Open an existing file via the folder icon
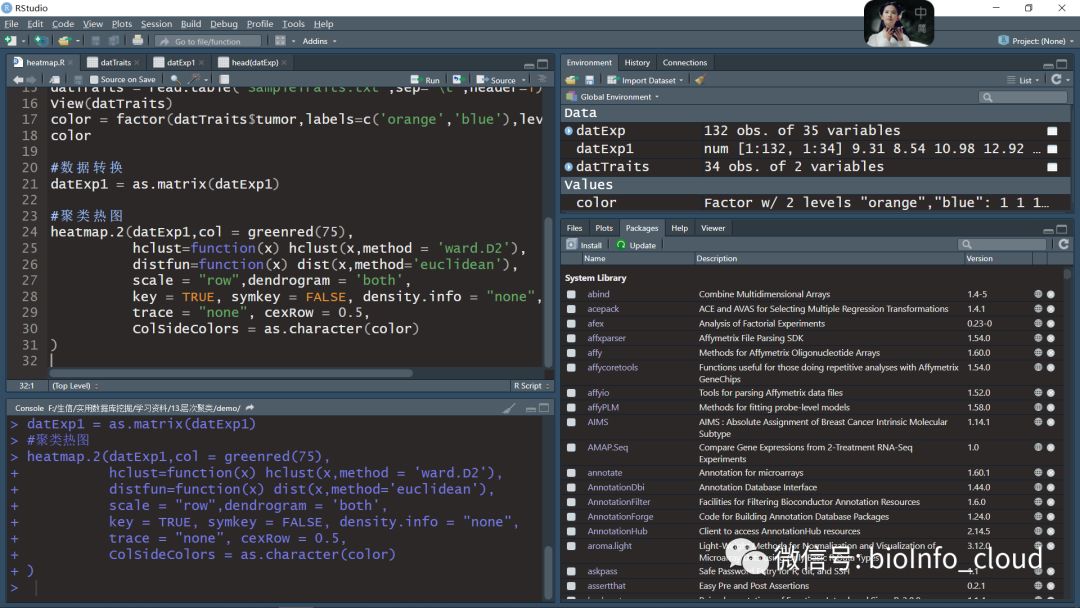Screen dimensions: 1080x608 65,41
